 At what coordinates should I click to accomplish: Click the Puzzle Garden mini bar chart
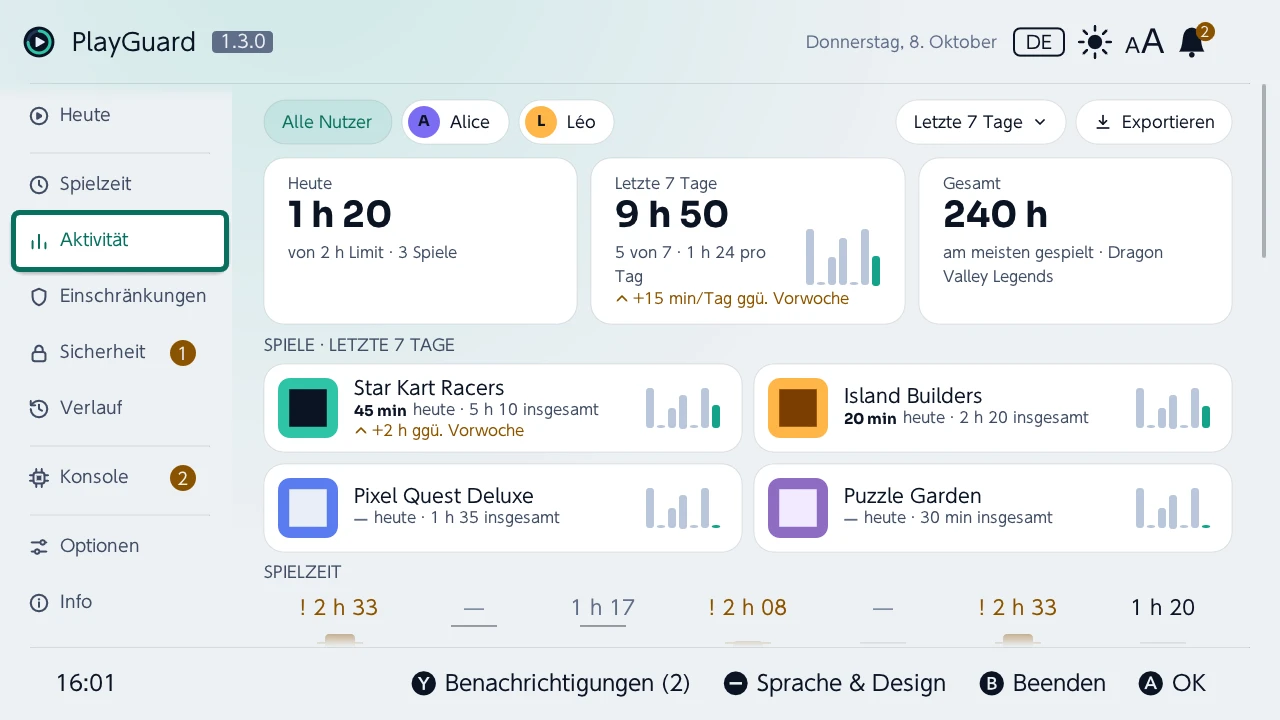[x=1173, y=508]
